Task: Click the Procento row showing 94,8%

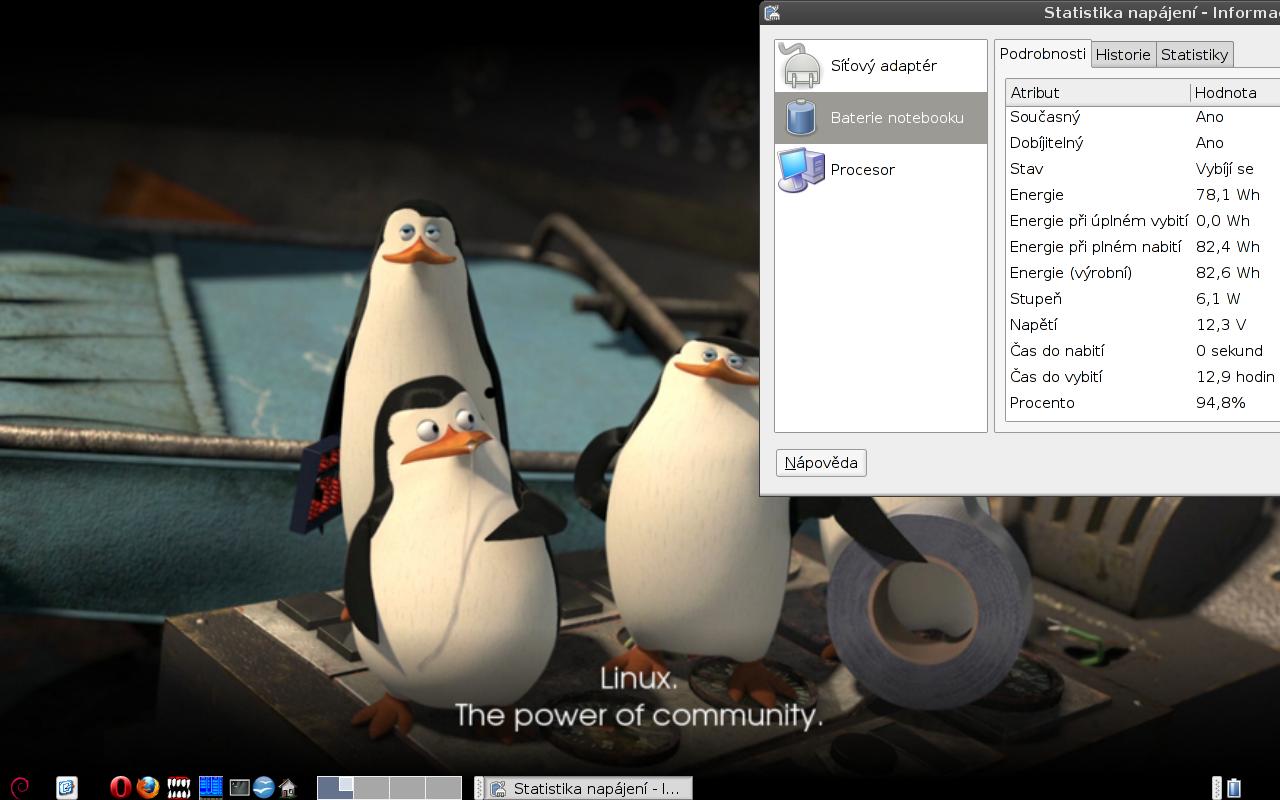Action: pos(1143,403)
